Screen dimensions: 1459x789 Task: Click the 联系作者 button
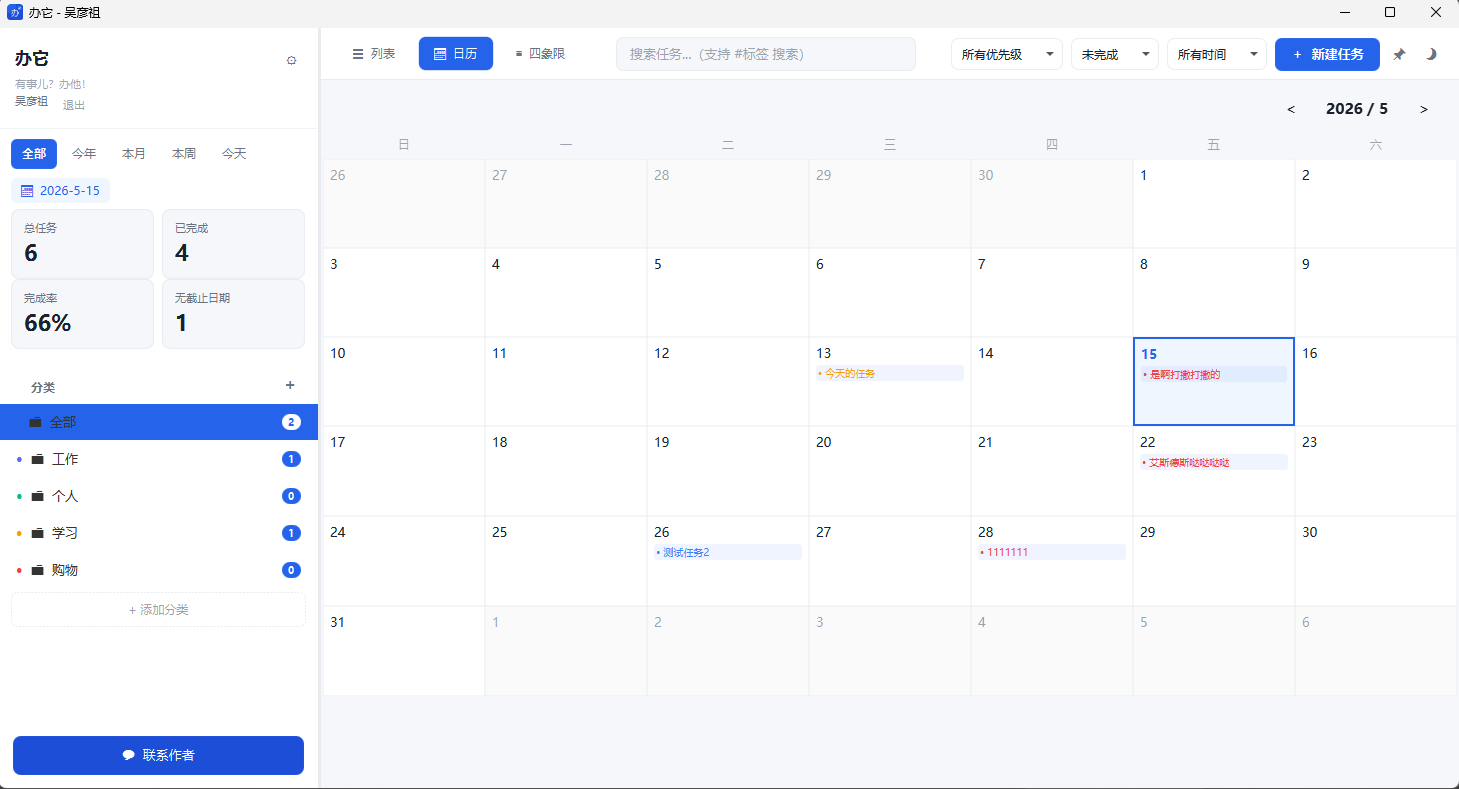[158, 755]
